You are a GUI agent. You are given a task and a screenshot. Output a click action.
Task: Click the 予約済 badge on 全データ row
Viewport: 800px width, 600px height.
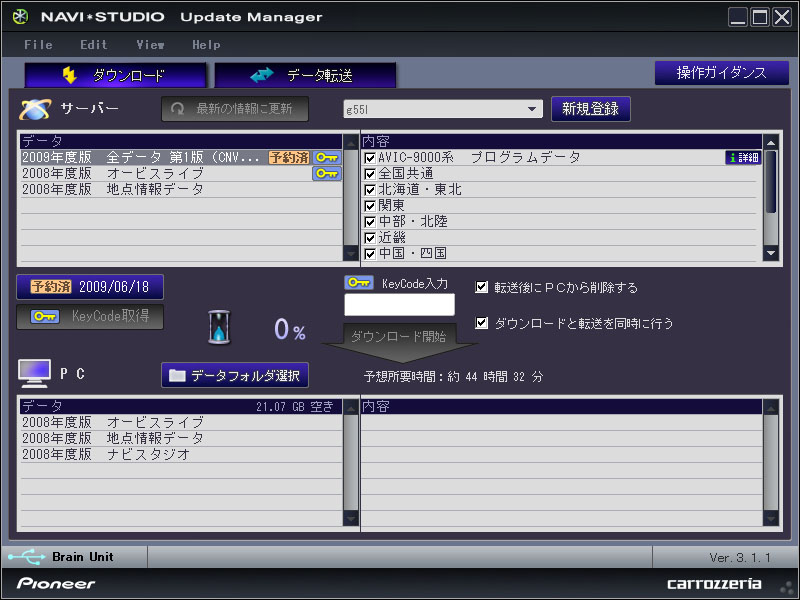pyautogui.click(x=289, y=157)
